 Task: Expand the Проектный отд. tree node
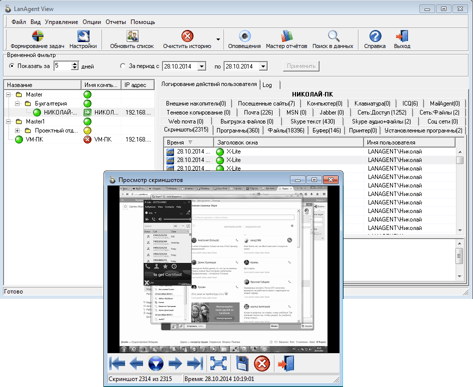coord(18,131)
